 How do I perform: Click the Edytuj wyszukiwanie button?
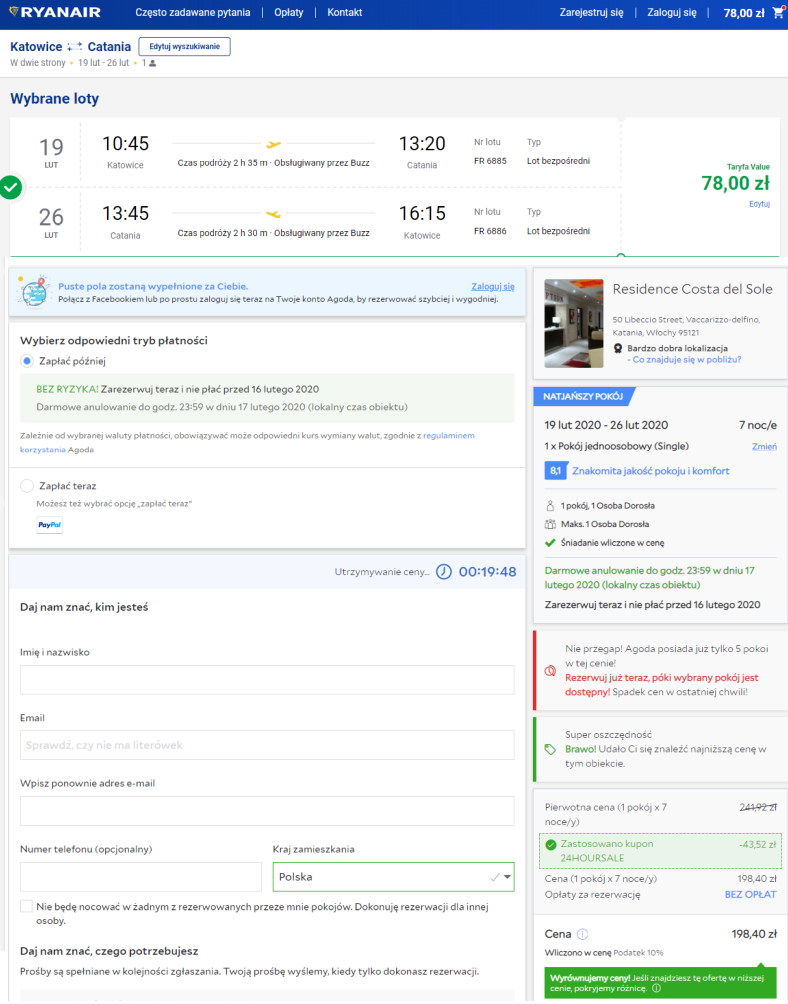(184, 46)
